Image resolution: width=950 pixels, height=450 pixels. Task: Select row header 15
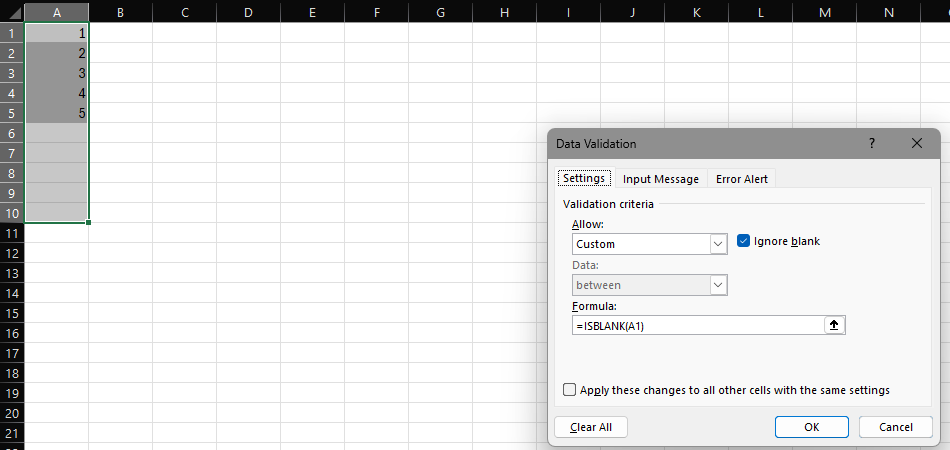pyautogui.click(x=12, y=313)
